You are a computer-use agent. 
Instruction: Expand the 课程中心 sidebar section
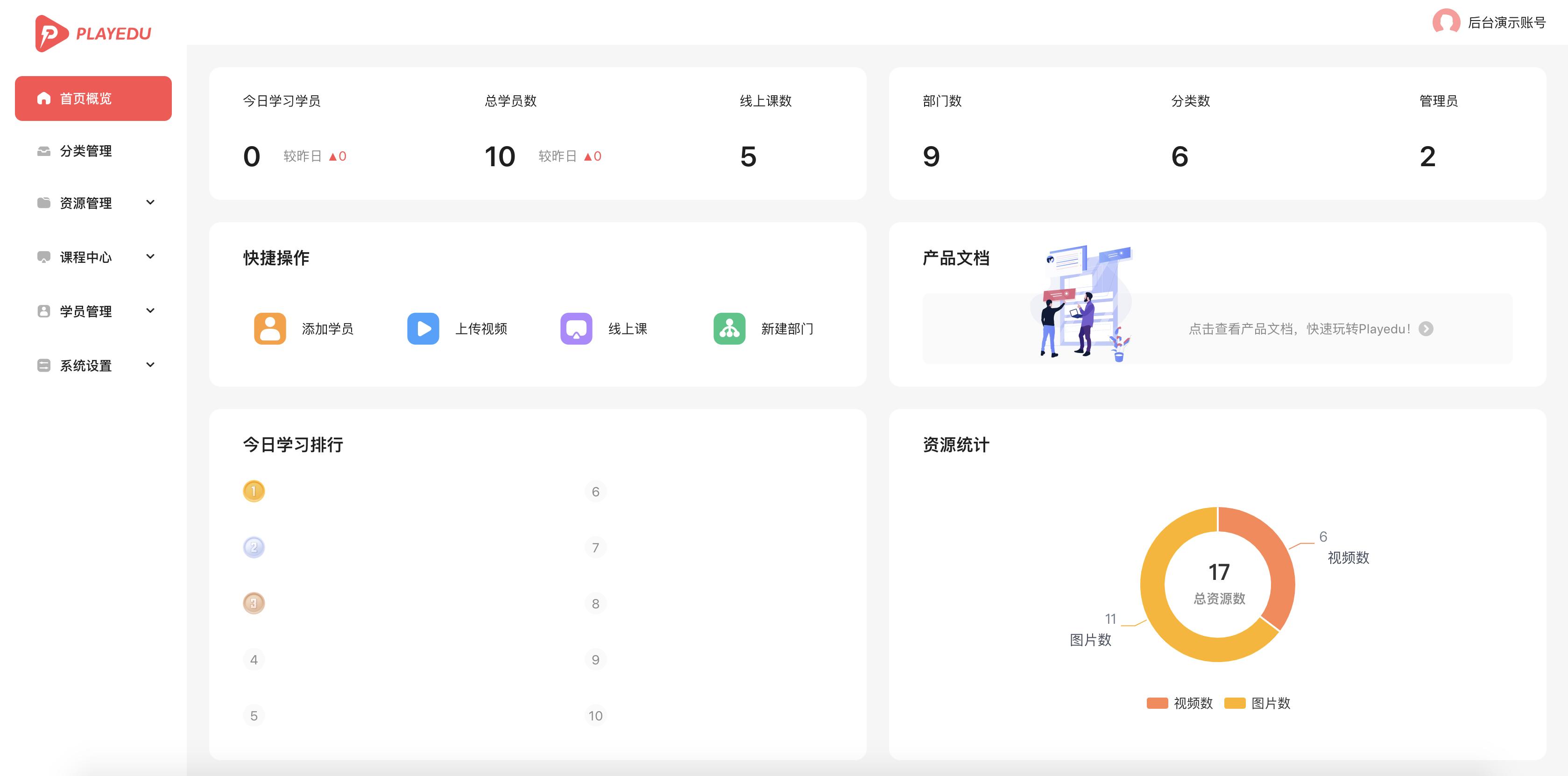pyautogui.click(x=85, y=257)
